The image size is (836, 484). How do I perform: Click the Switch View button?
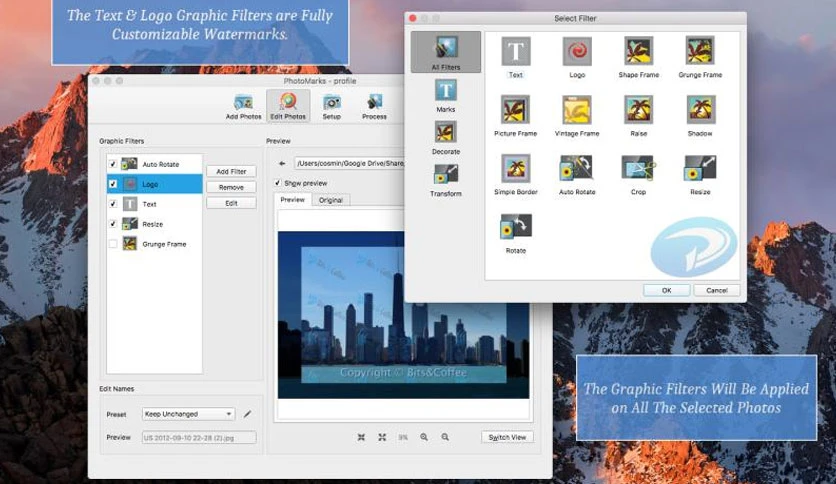click(507, 437)
